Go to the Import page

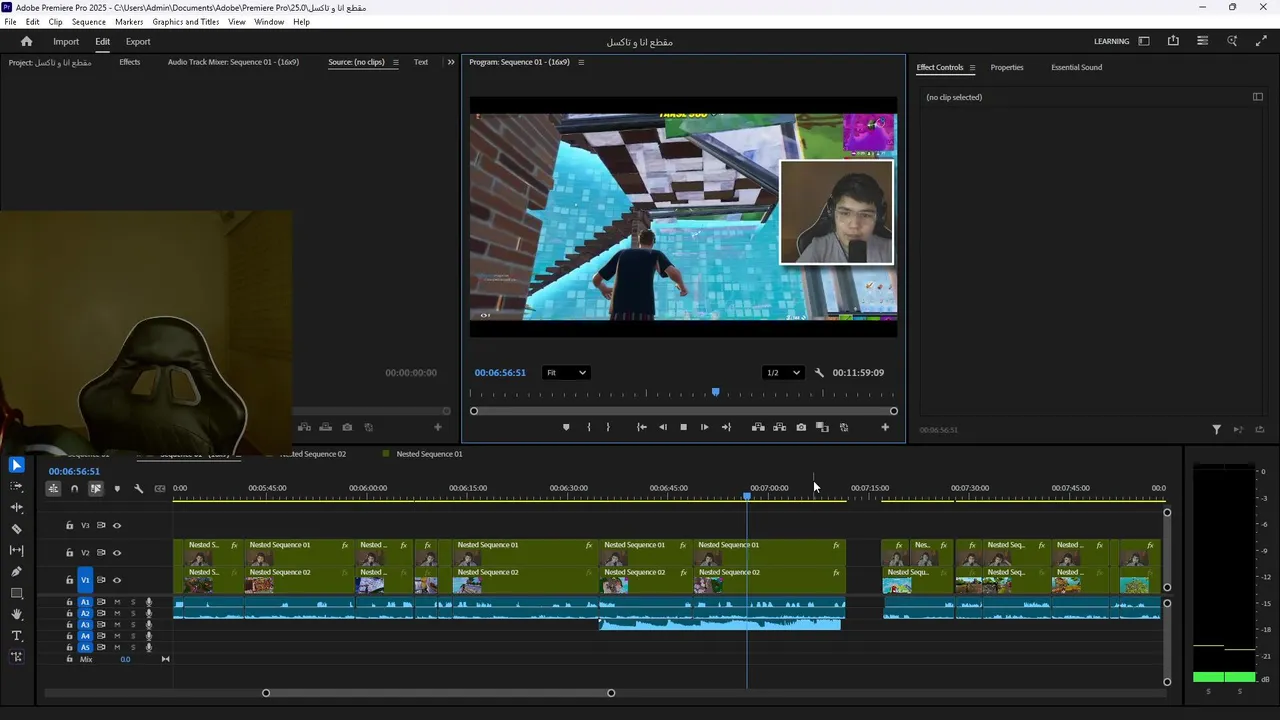click(66, 42)
